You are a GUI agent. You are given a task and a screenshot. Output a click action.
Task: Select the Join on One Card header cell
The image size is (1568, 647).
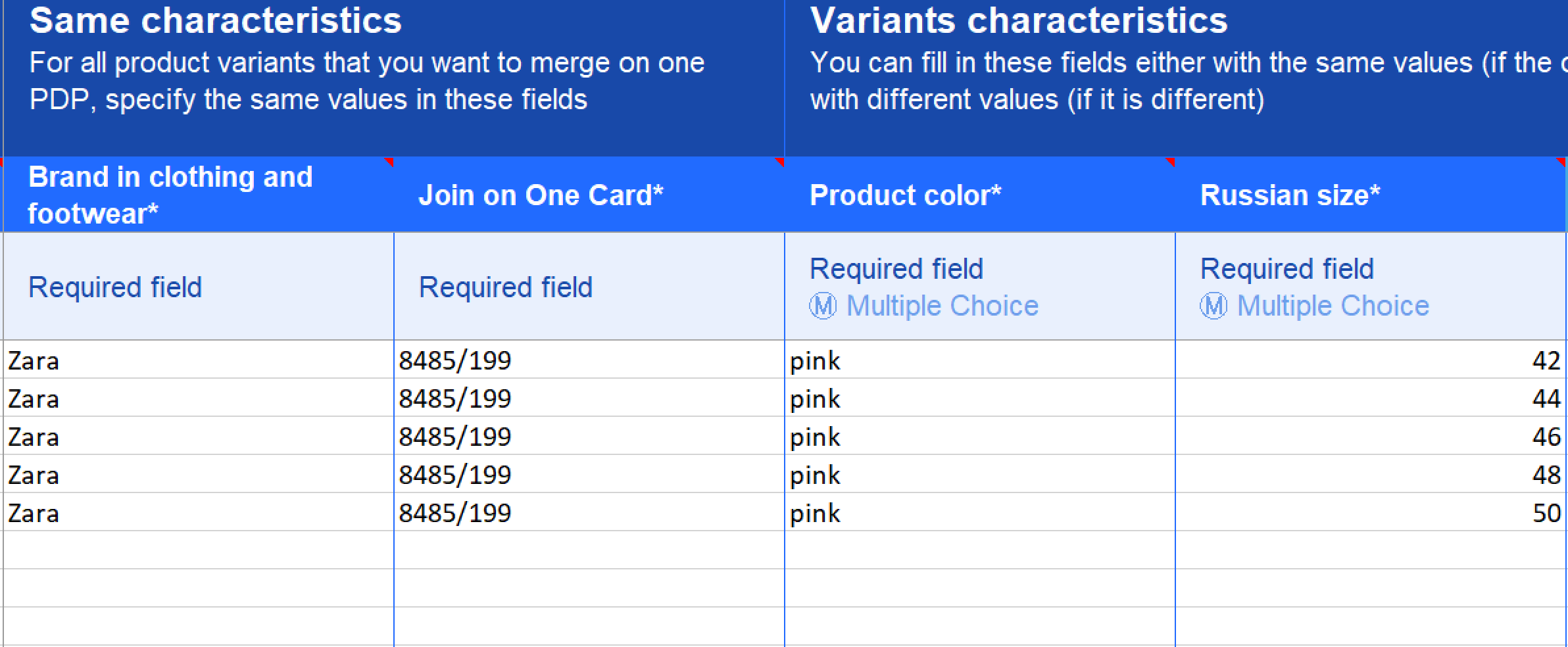pos(589,195)
